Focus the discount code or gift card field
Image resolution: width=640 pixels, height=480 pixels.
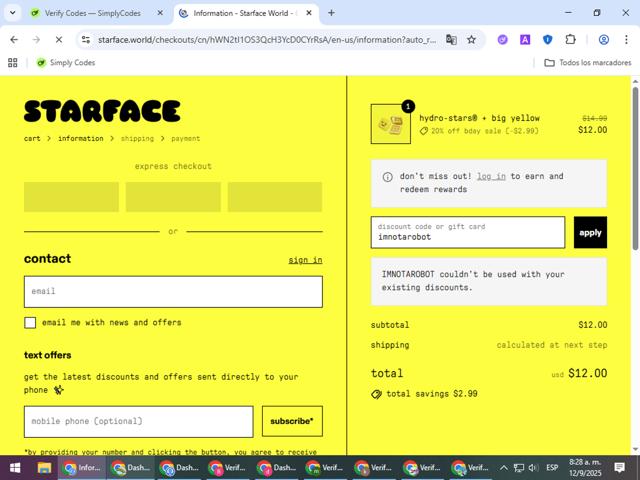(x=468, y=232)
